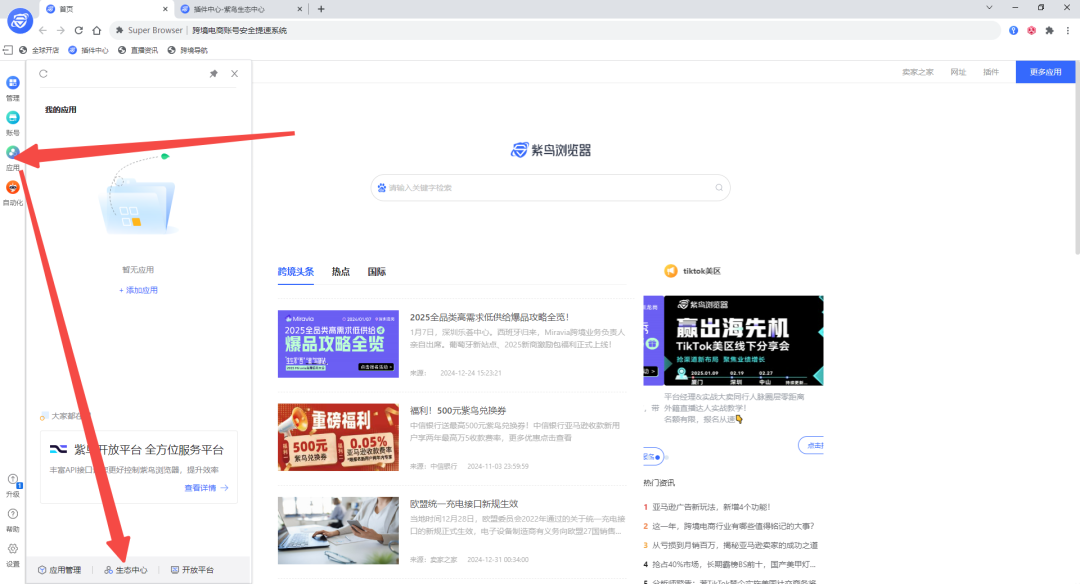Click 添加应用 to add an application
The image size is (1080, 584).
pyautogui.click(x=138, y=289)
